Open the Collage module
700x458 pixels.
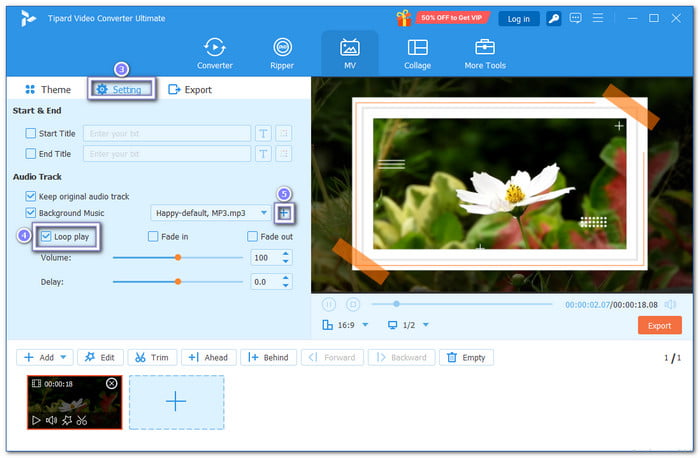(x=417, y=54)
